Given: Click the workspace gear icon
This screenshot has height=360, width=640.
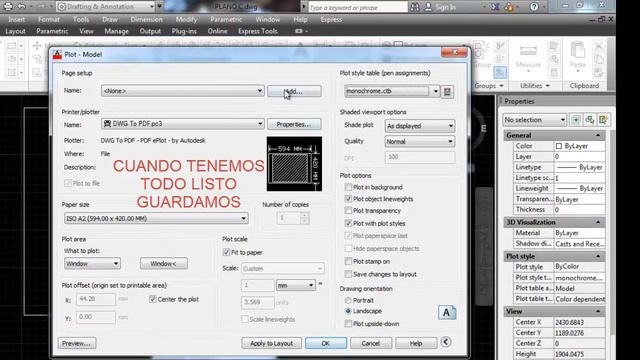Looking at the screenshot, I should pos(61,7).
